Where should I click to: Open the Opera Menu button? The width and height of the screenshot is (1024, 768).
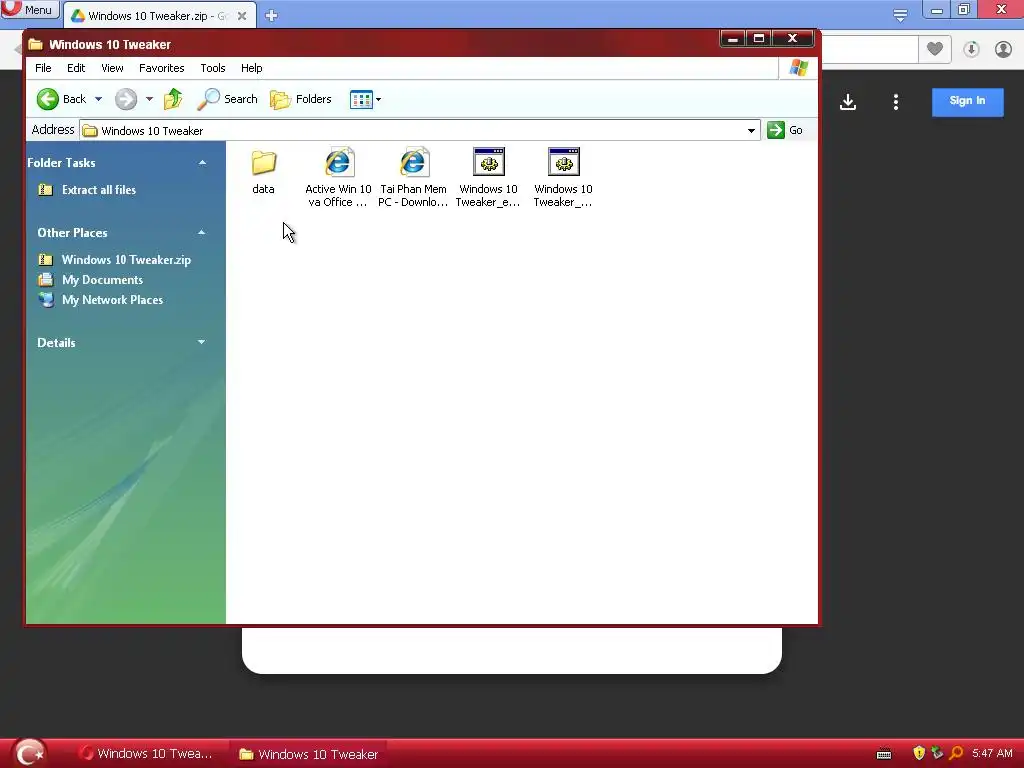point(29,10)
